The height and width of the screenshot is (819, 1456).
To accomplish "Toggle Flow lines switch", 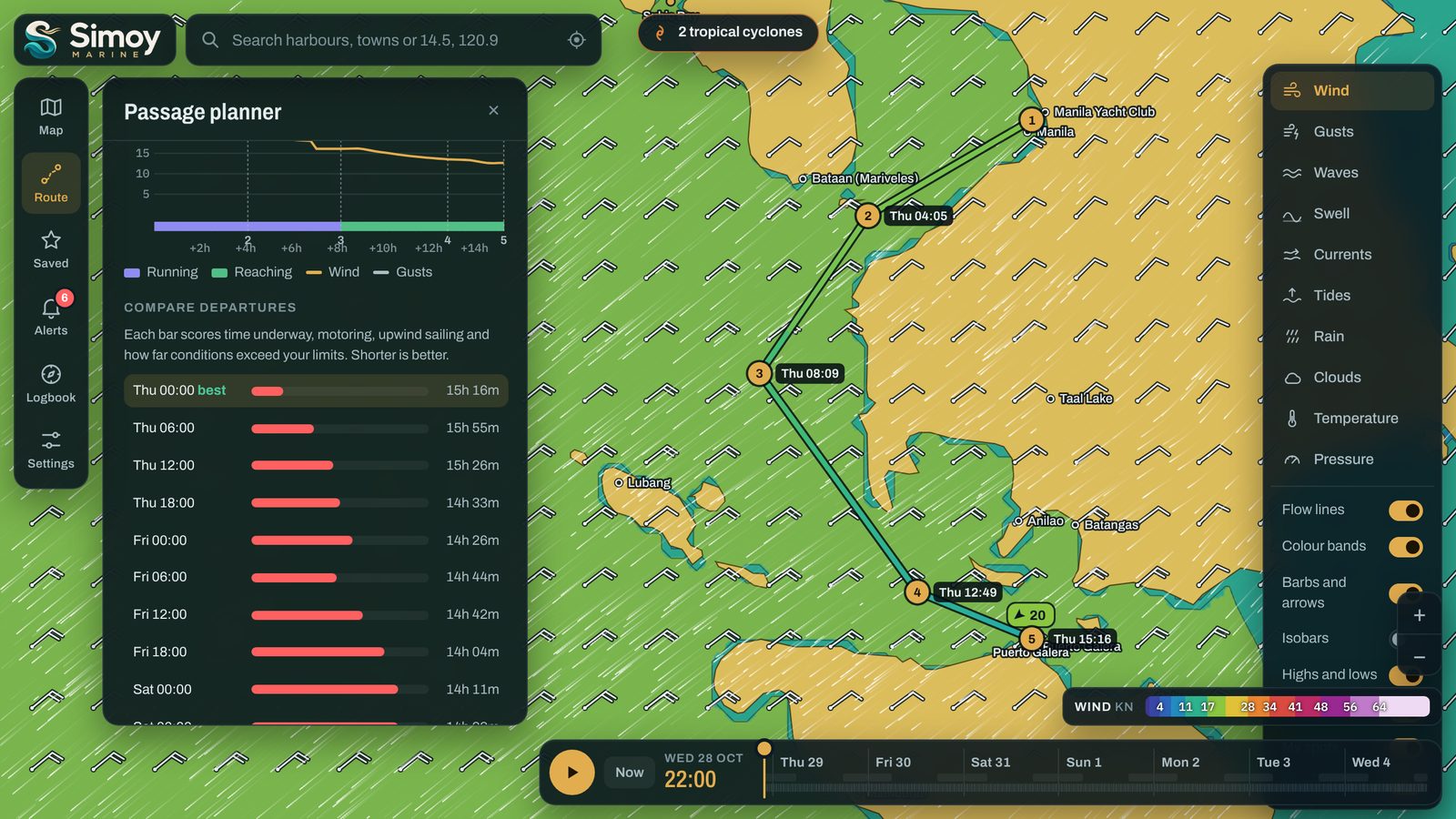I will (x=1405, y=511).
